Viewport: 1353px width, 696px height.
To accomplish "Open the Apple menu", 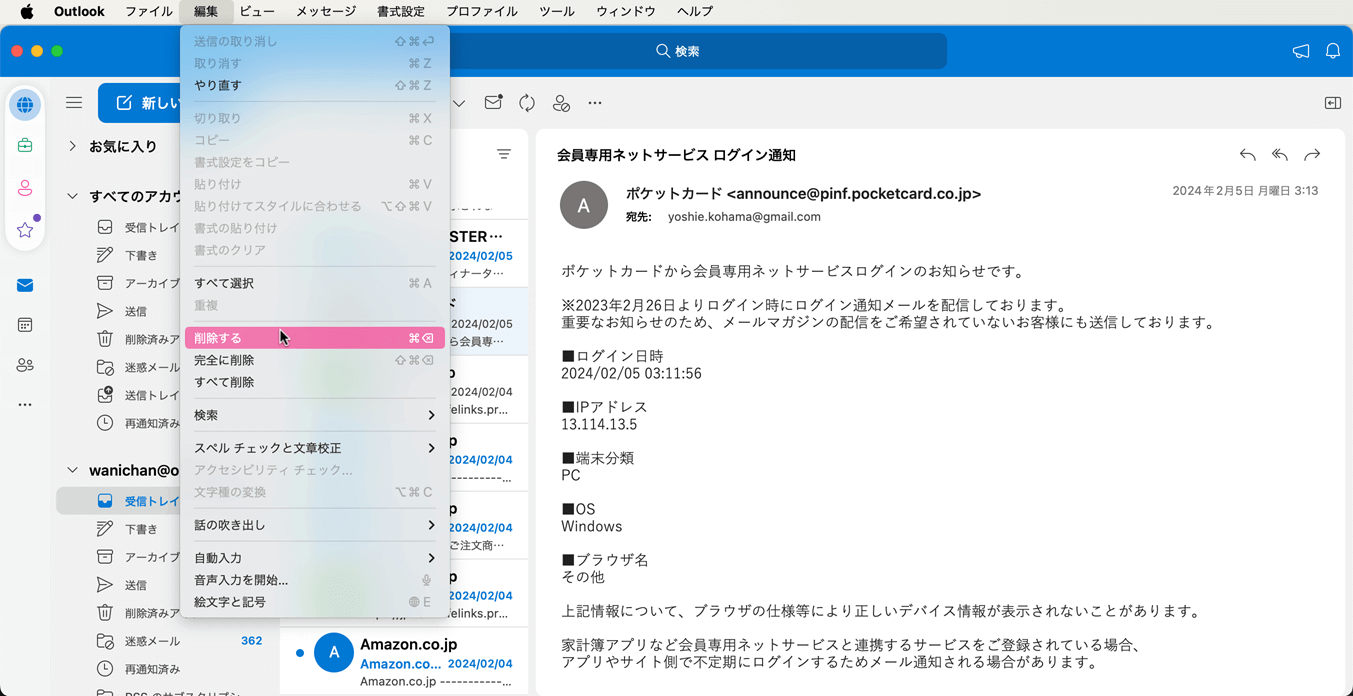I will tap(27, 12).
